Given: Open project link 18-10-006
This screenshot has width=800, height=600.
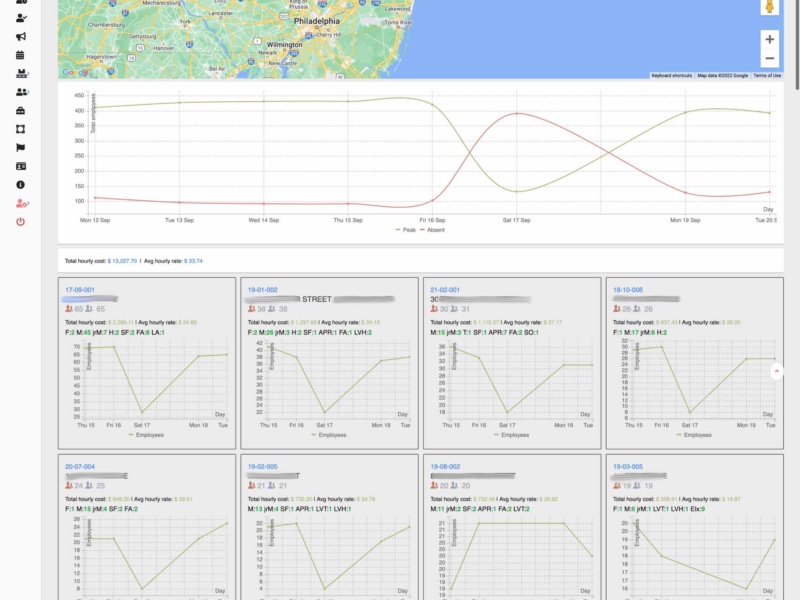Looking at the screenshot, I should click(628, 290).
